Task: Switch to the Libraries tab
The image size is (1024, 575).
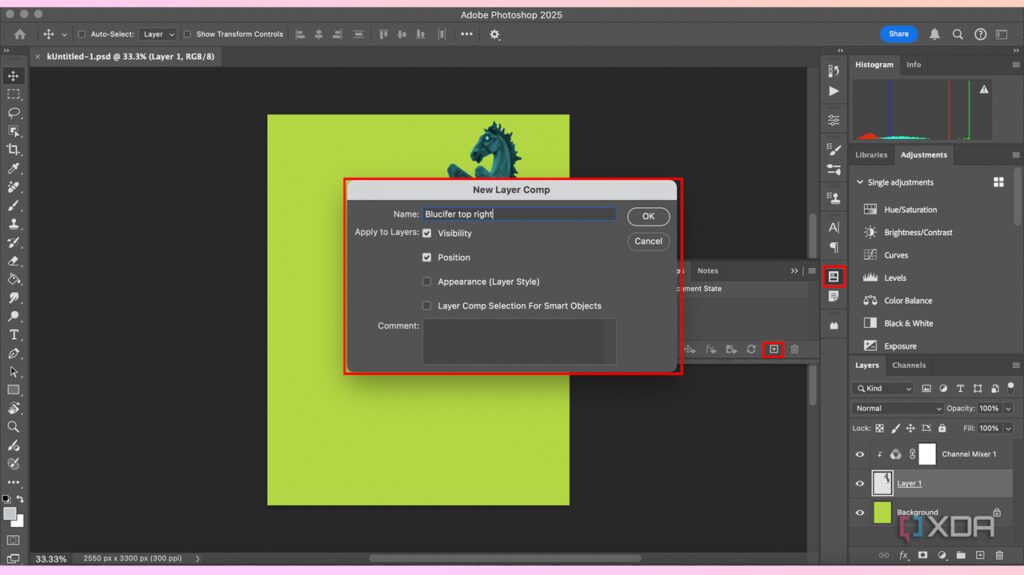Action: pyautogui.click(x=871, y=155)
